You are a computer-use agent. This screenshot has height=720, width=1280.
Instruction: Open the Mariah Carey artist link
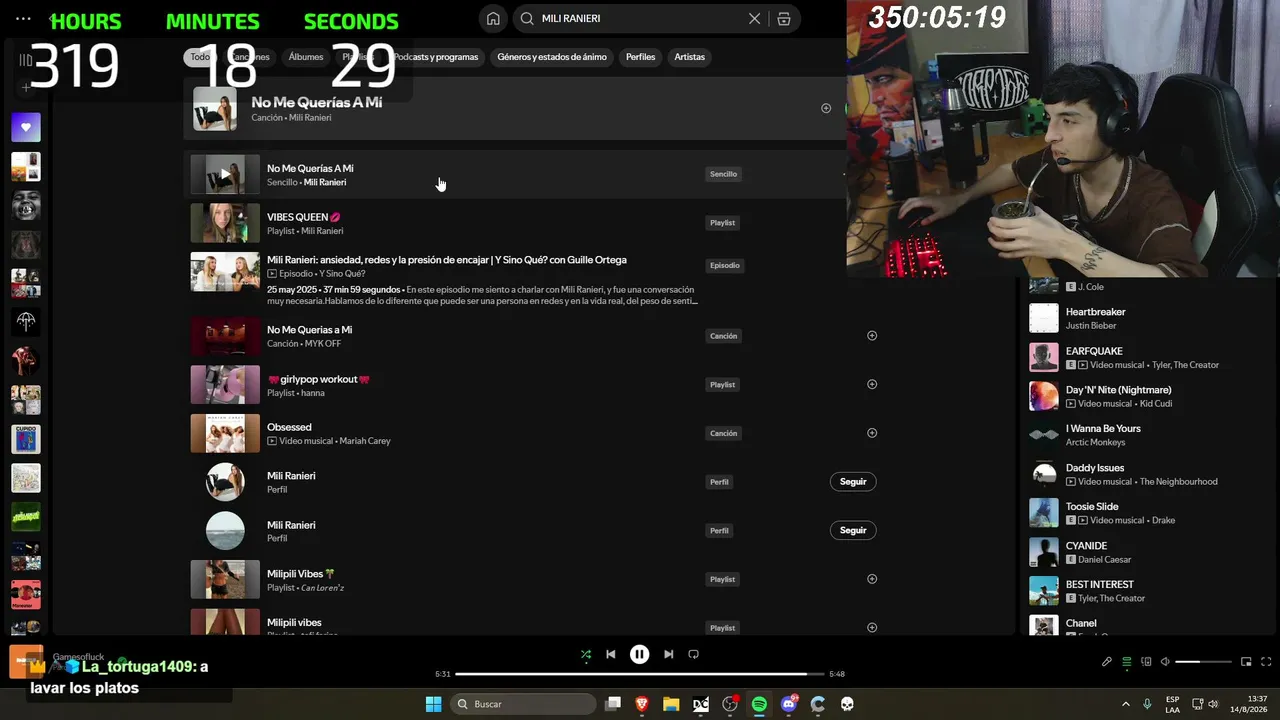(x=365, y=441)
